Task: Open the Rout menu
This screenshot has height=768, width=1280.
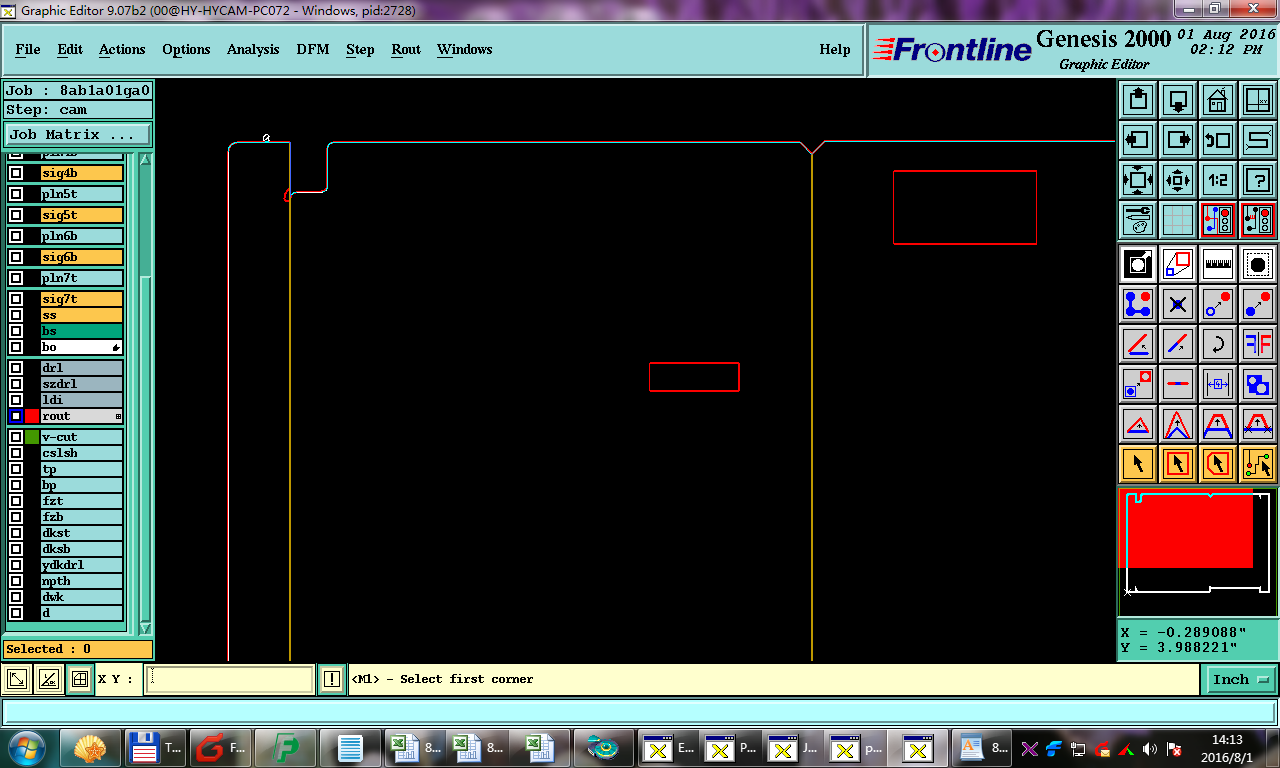Action: 406,49
